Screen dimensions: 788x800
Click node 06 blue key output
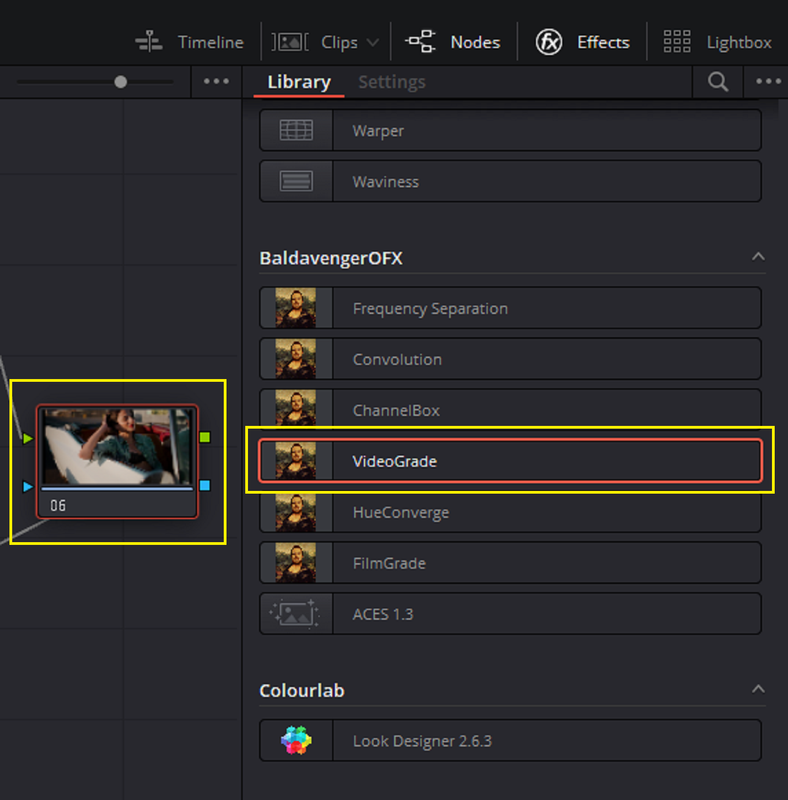click(x=205, y=485)
